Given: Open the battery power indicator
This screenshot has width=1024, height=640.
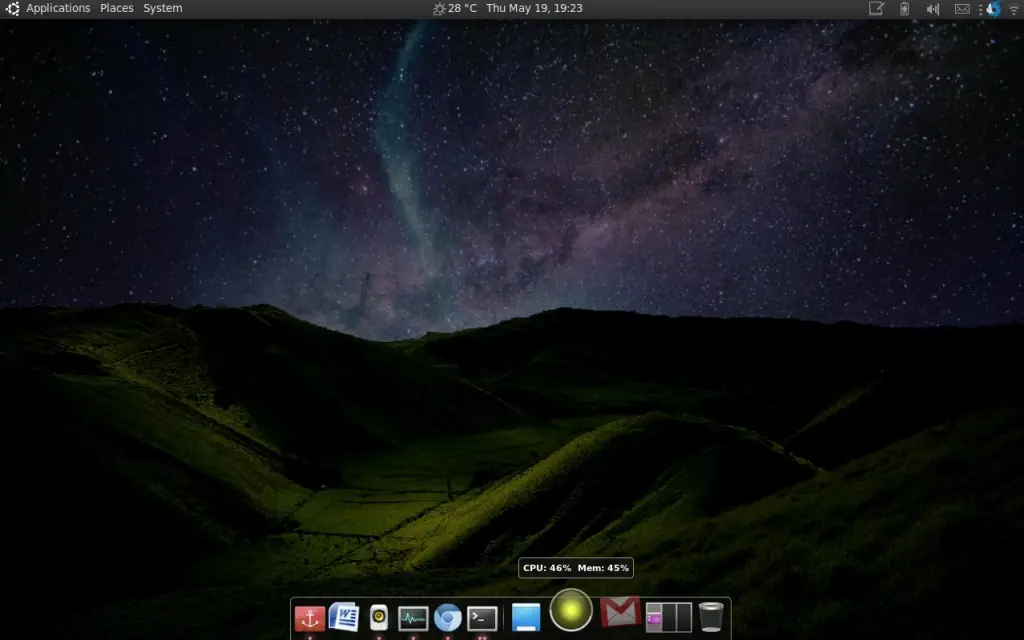Looking at the screenshot, I should tap(904, 8).
